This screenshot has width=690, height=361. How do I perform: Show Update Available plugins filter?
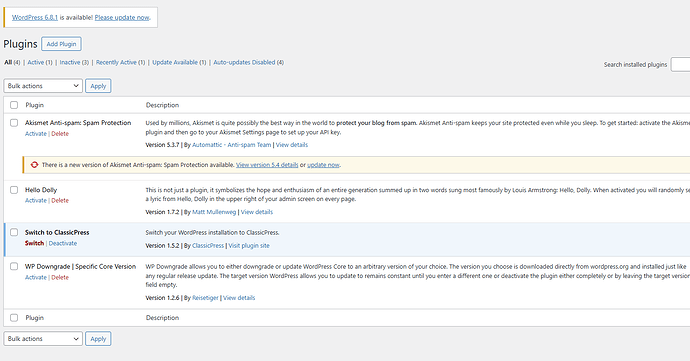point(175,63)
